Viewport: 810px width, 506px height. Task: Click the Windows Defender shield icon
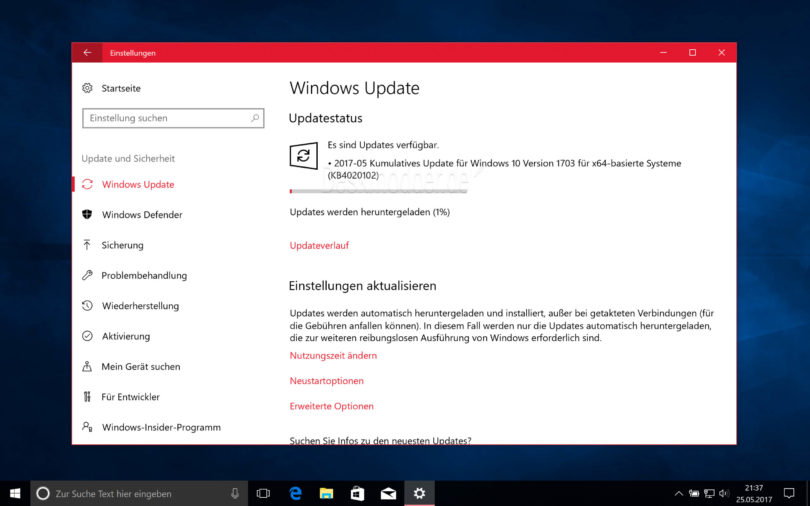87,214
